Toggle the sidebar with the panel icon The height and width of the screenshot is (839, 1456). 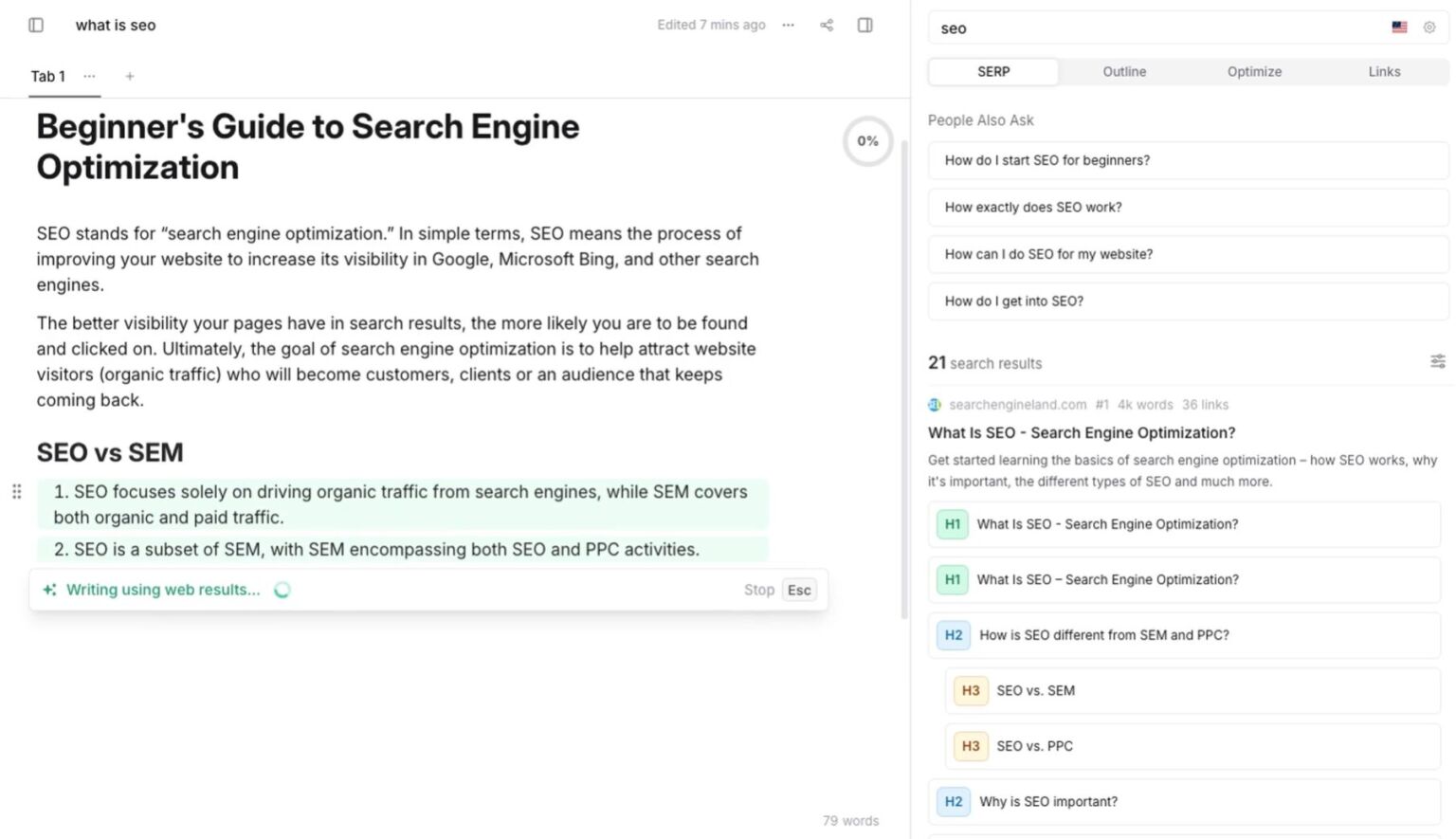pyautogui.click(x=36, y=25)
